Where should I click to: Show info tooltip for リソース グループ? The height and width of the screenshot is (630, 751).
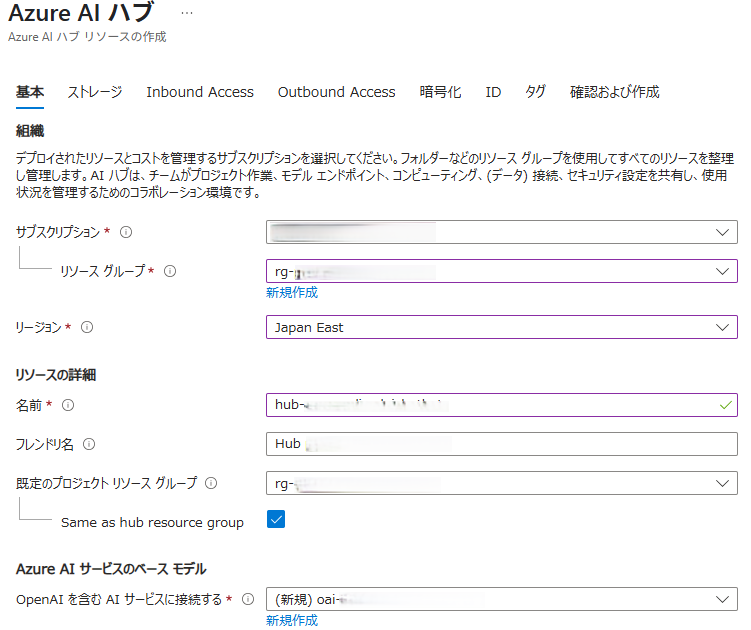point(170,271)
